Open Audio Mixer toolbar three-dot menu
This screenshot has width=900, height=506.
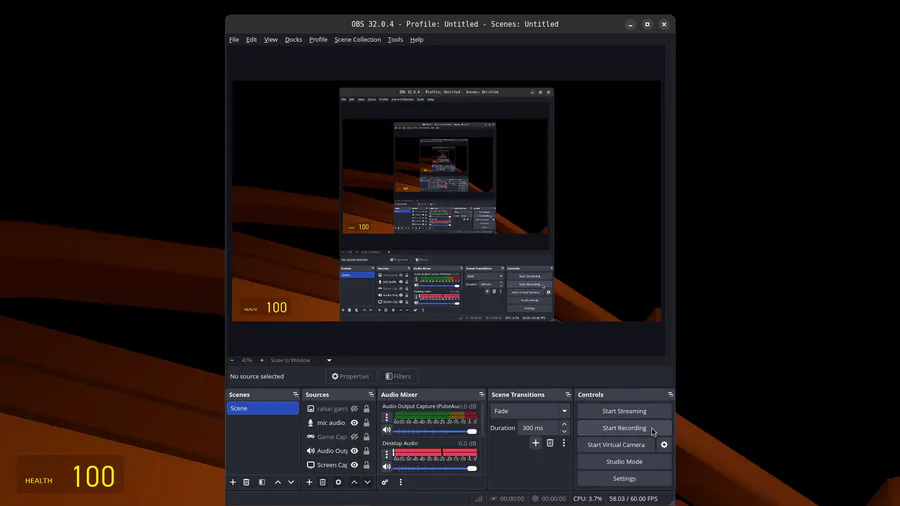pos(401,482)
